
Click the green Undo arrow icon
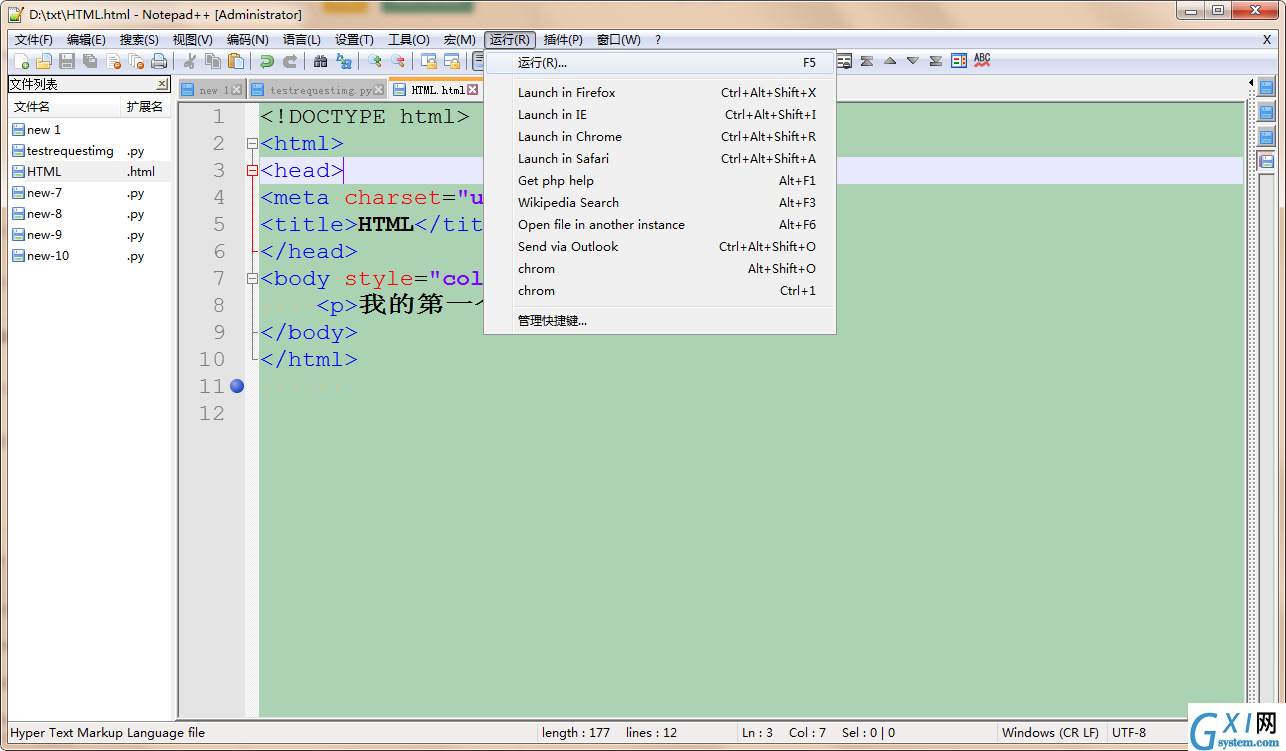pos(266,61)
